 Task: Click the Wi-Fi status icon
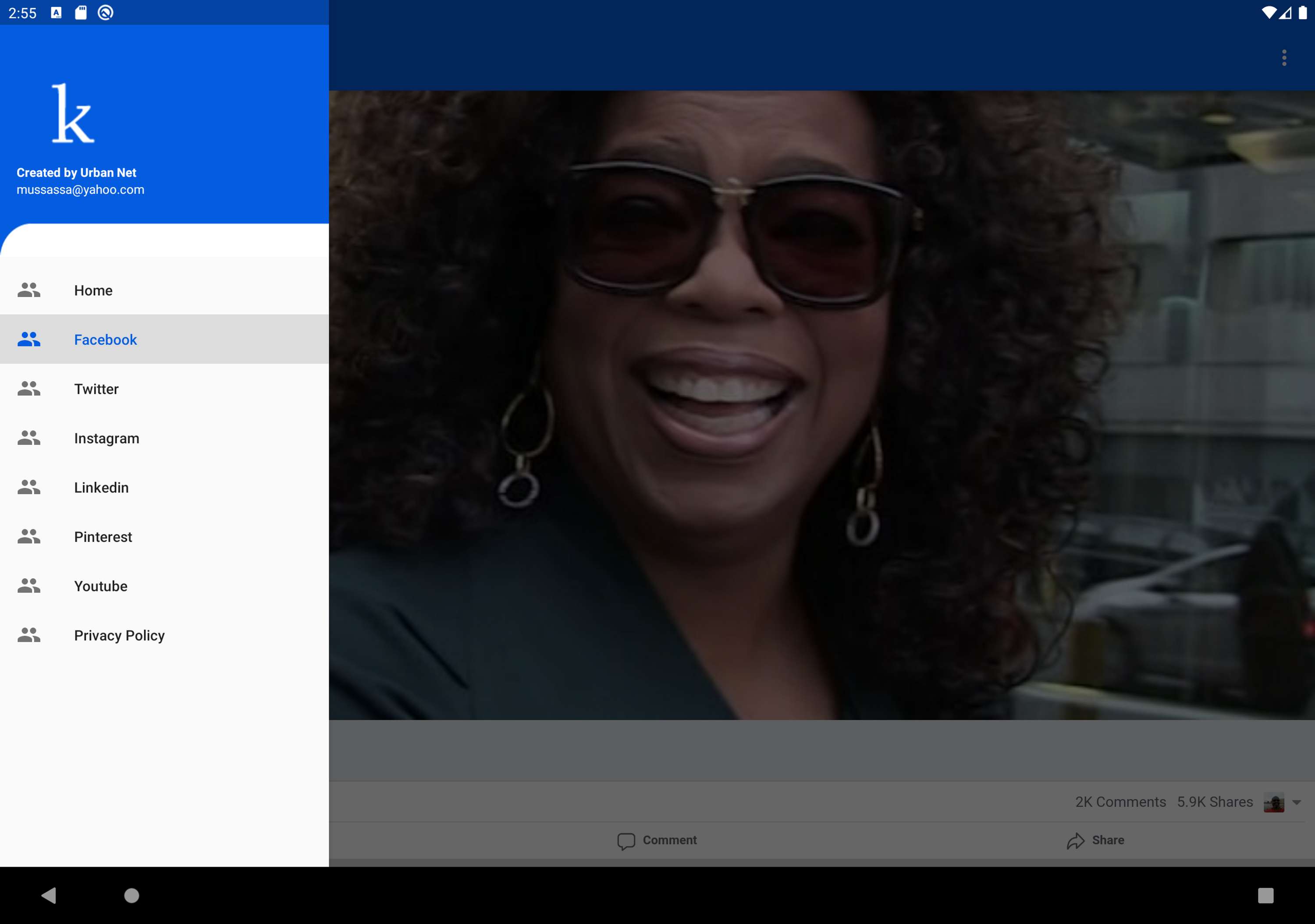1268,13
